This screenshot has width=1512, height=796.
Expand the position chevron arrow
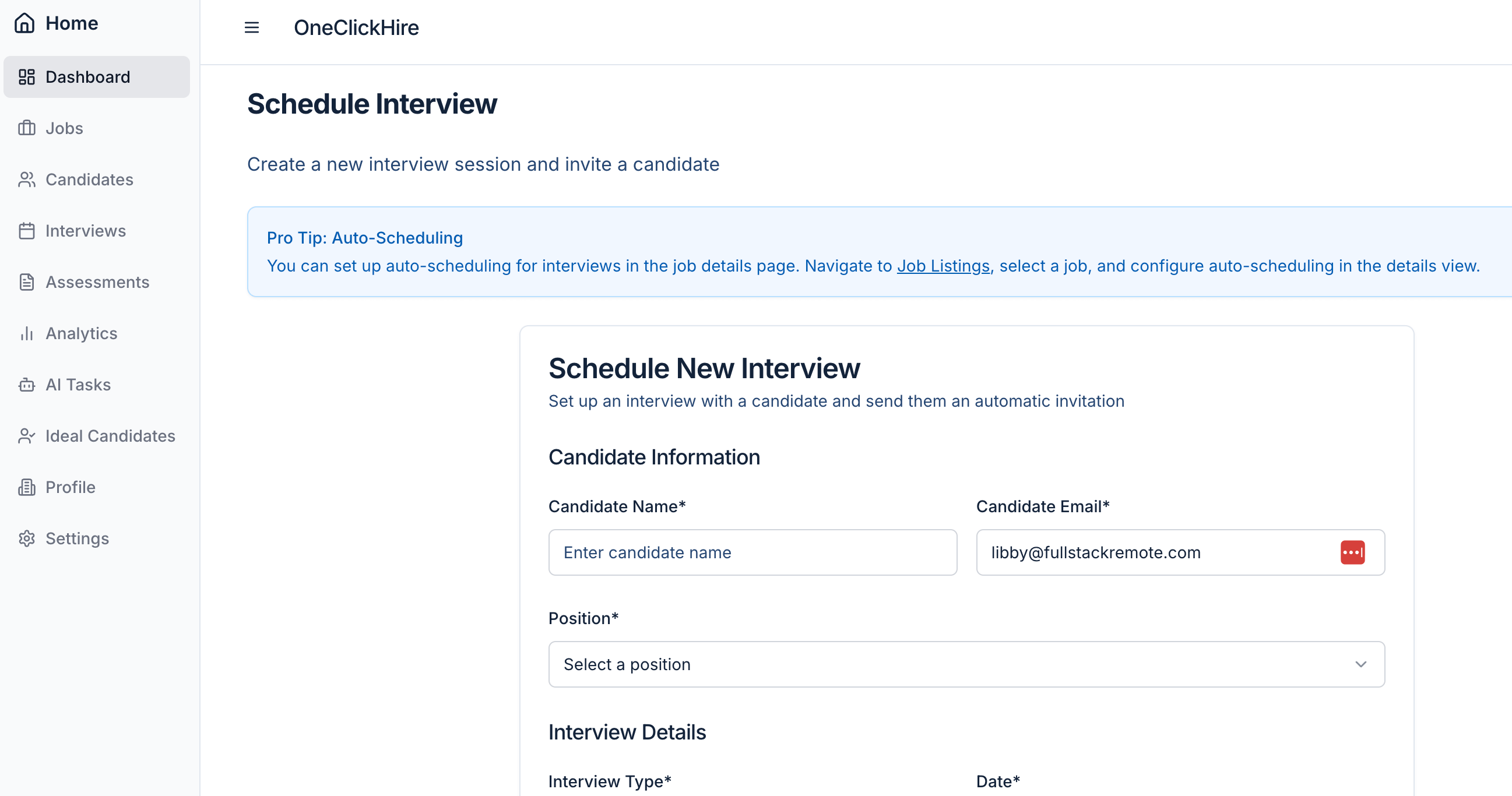click(1360, 664)
